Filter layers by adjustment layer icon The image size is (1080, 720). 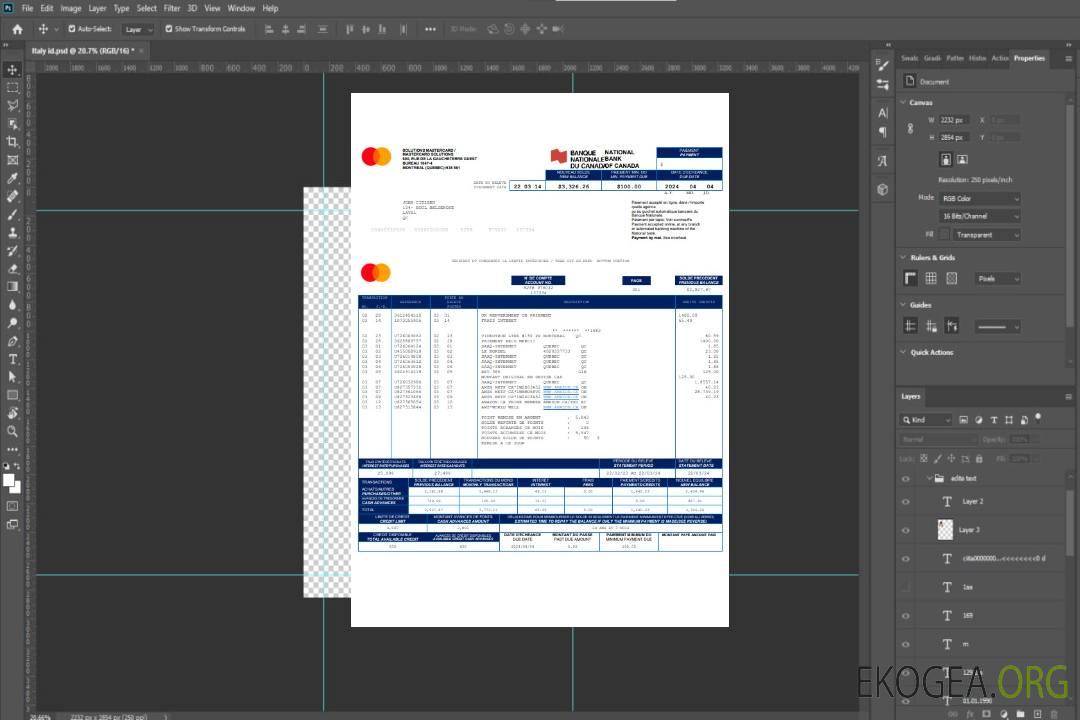click(979, 420)
